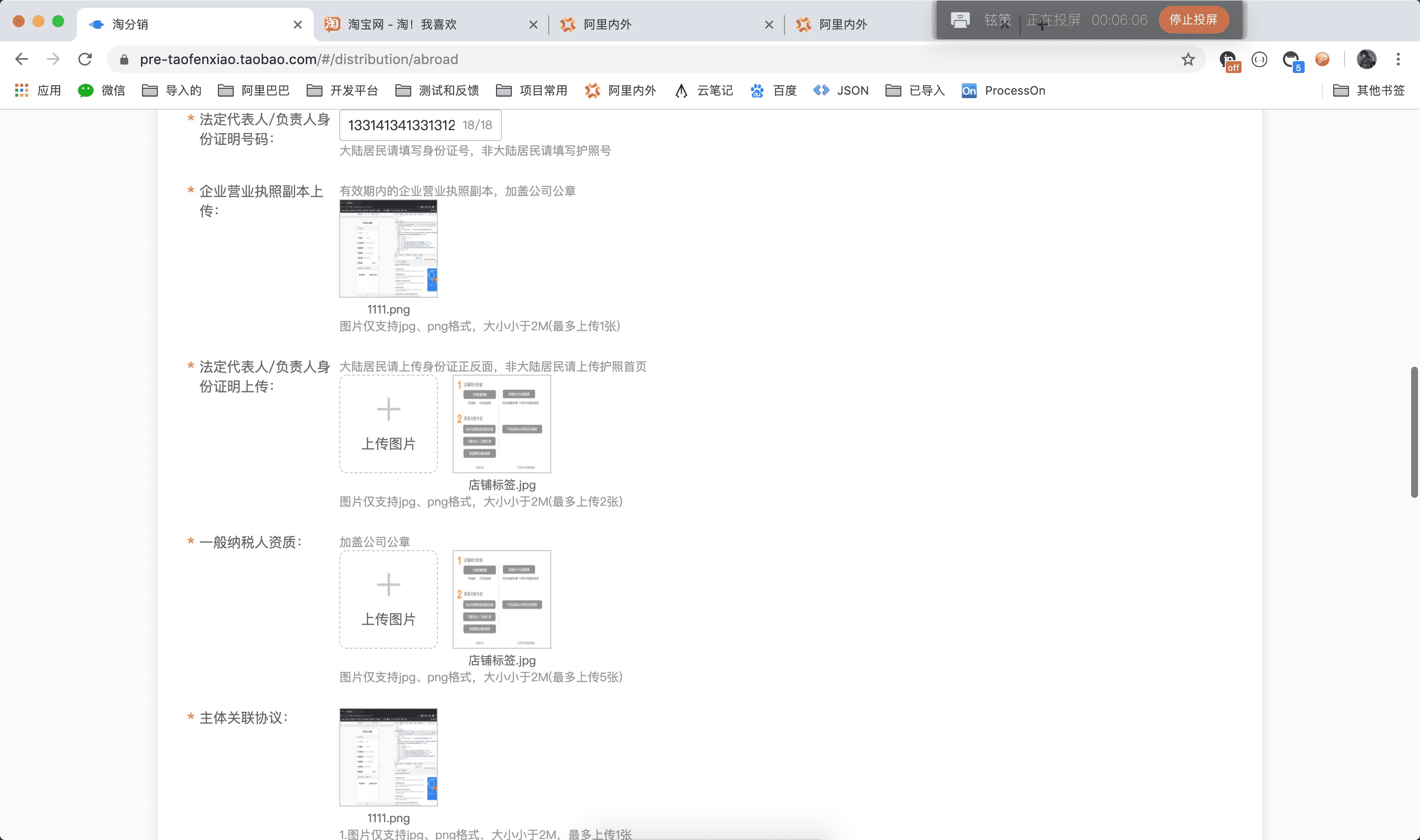This screenshot has height=840, width=1420.
Task: Click the hint 大陆居民请填写身份证号，非大陆居民请填写护照号
Action: tap(475, 150)
